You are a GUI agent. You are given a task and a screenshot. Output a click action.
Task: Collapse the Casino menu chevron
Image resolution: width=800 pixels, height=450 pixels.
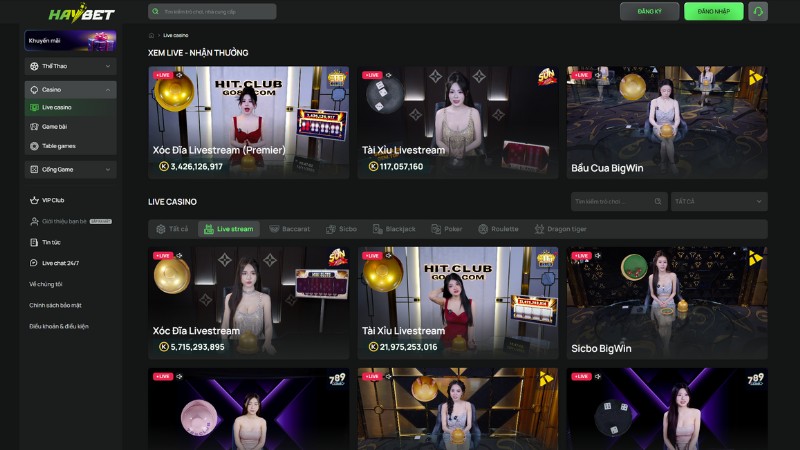coord(108,90)
